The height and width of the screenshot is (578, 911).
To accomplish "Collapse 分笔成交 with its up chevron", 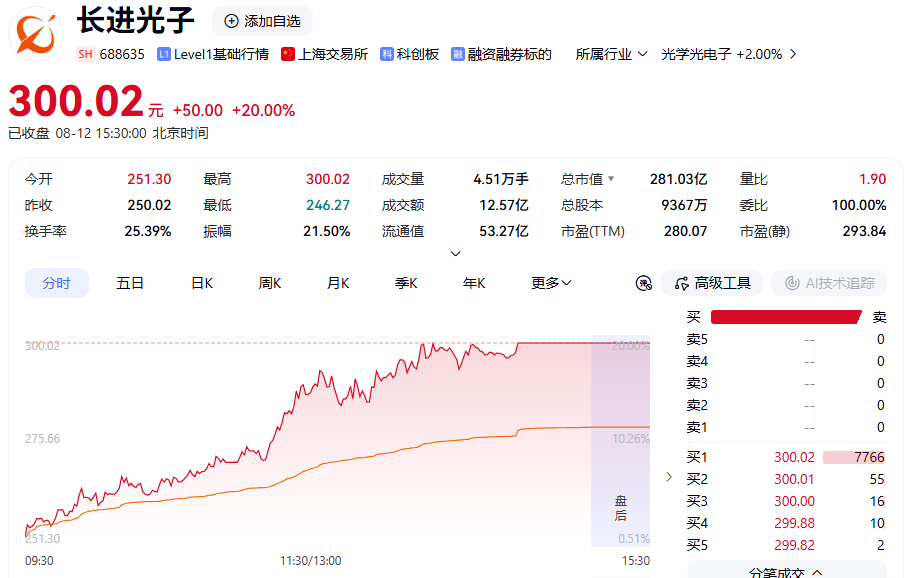I will pyautogui.click(x=817, y=572).
